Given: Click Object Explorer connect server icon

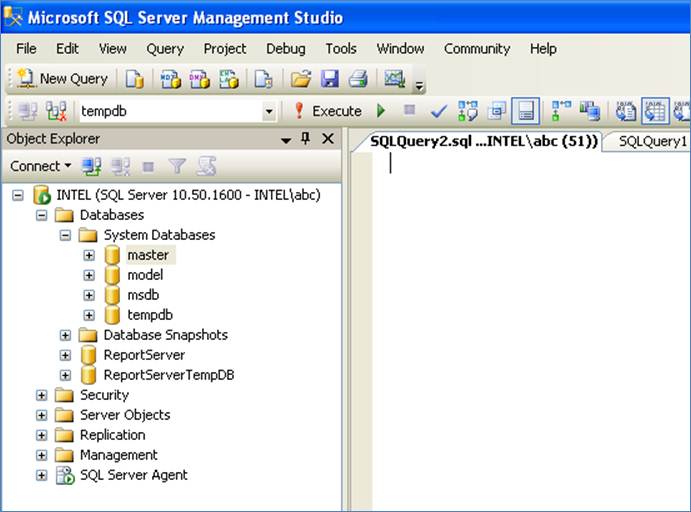Looking at the screenshot, I should [x=91, y=167].
